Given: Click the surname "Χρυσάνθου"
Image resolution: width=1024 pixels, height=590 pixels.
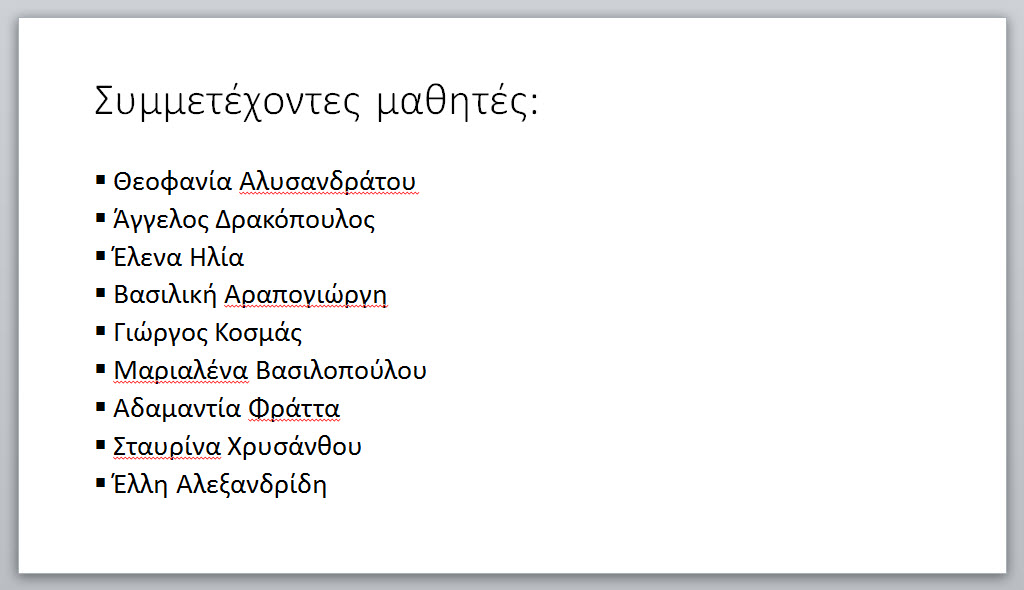Looking at the screenshot, I should (x=295, y=446).
